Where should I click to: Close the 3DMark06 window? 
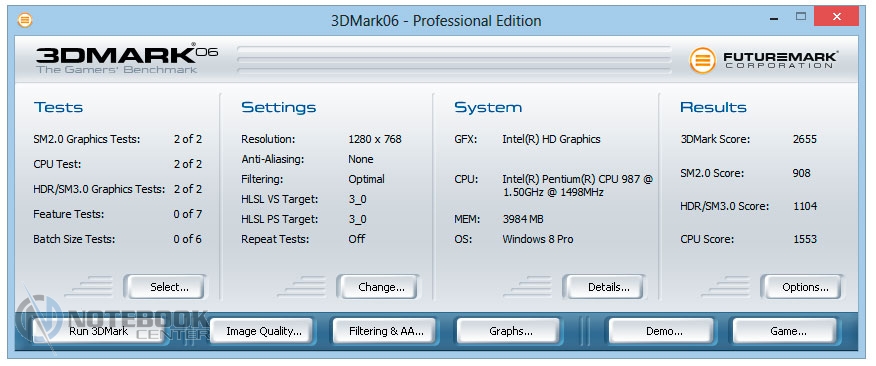(836, 17)
